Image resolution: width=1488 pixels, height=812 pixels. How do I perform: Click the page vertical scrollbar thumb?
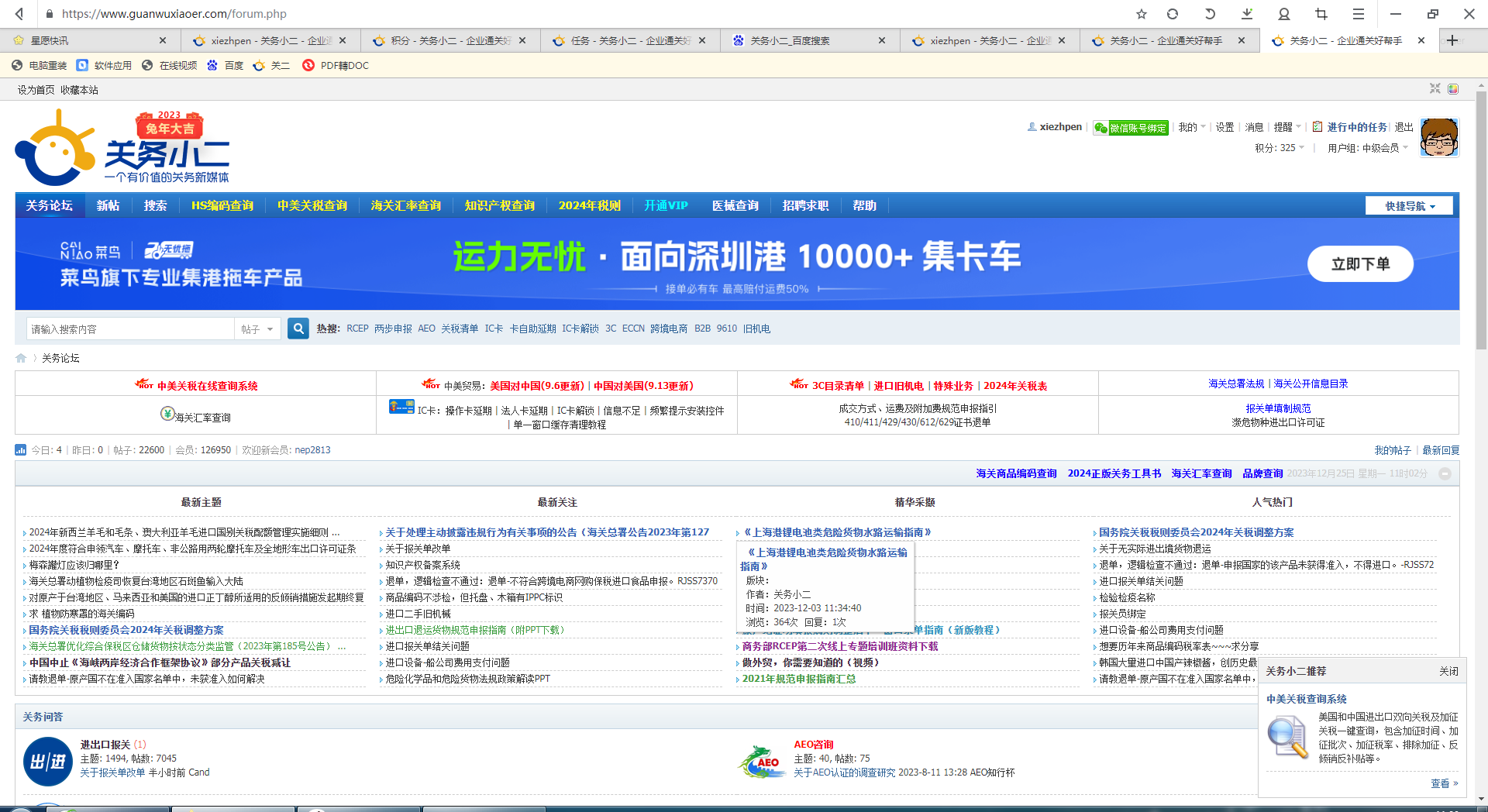[x=1481, y=221]
